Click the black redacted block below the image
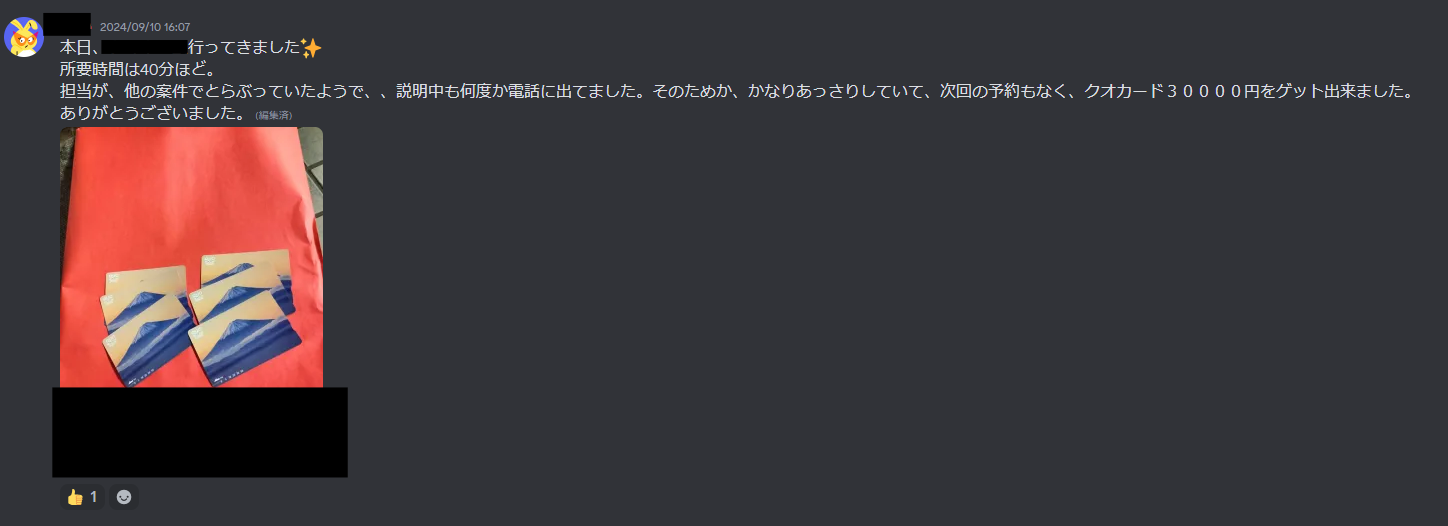The height and width of the screenshot is (526, 1448). coord(200,432)
